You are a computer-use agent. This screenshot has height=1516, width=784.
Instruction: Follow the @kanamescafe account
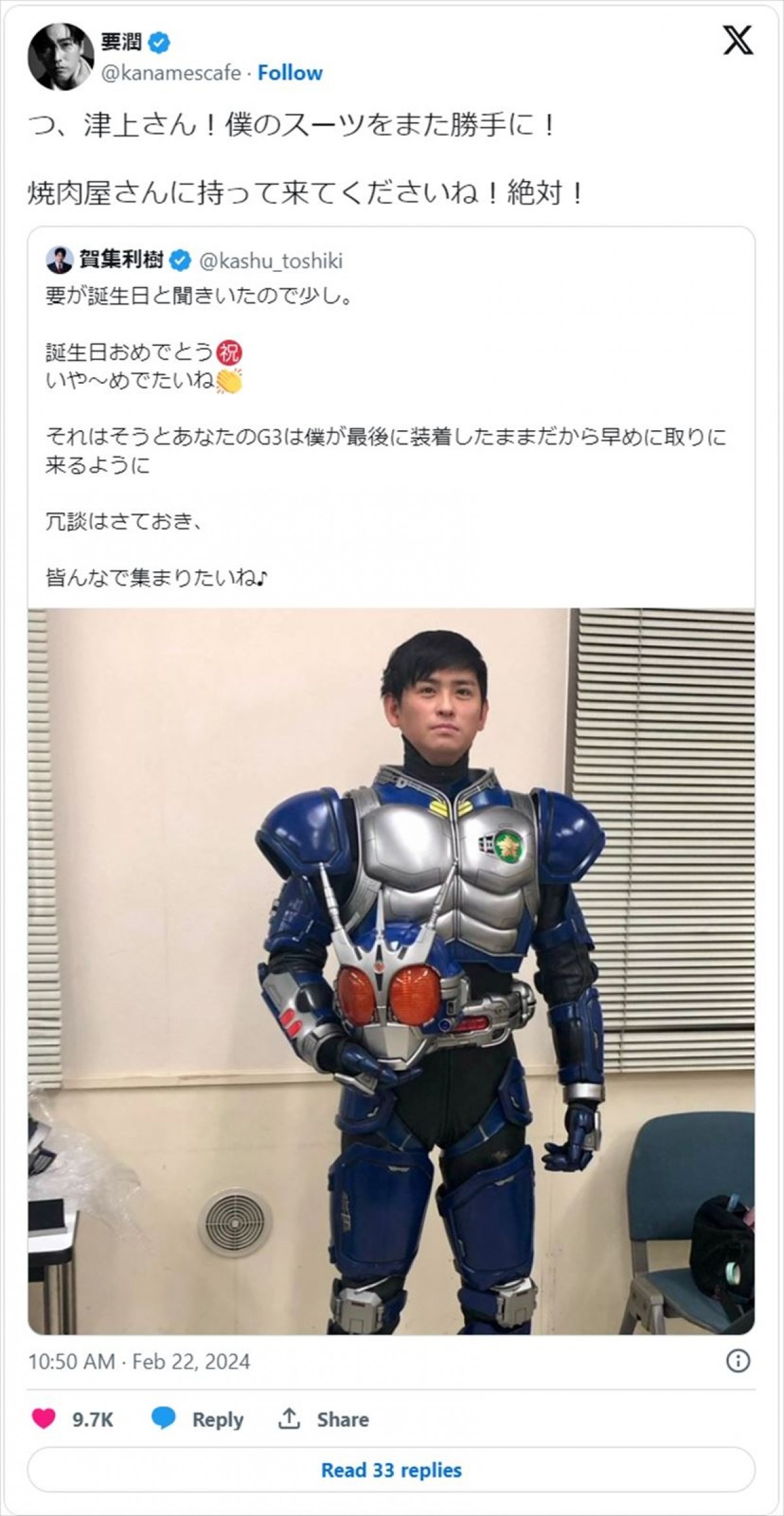click(x=290, y=73)
